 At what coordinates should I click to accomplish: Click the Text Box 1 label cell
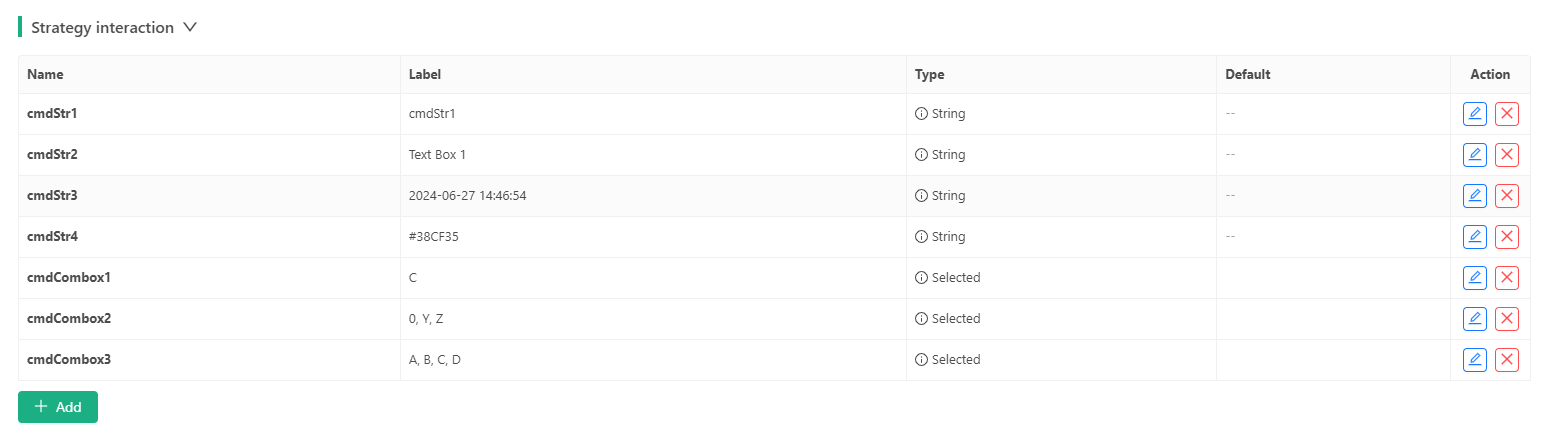tap(437, 155)
